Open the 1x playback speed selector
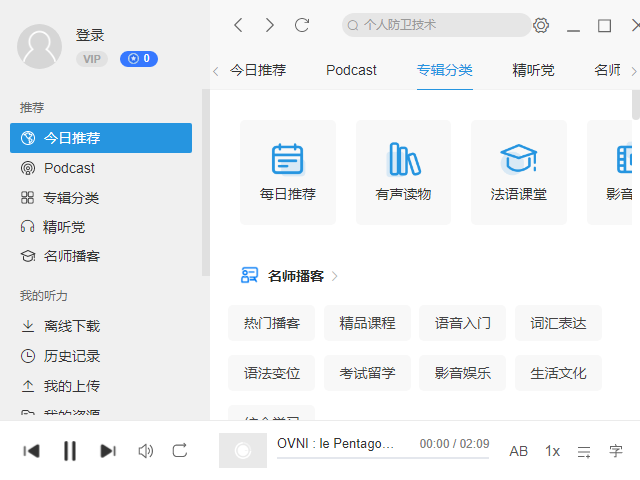Viewport: 640px width, 480px height. tap(552, 451)
